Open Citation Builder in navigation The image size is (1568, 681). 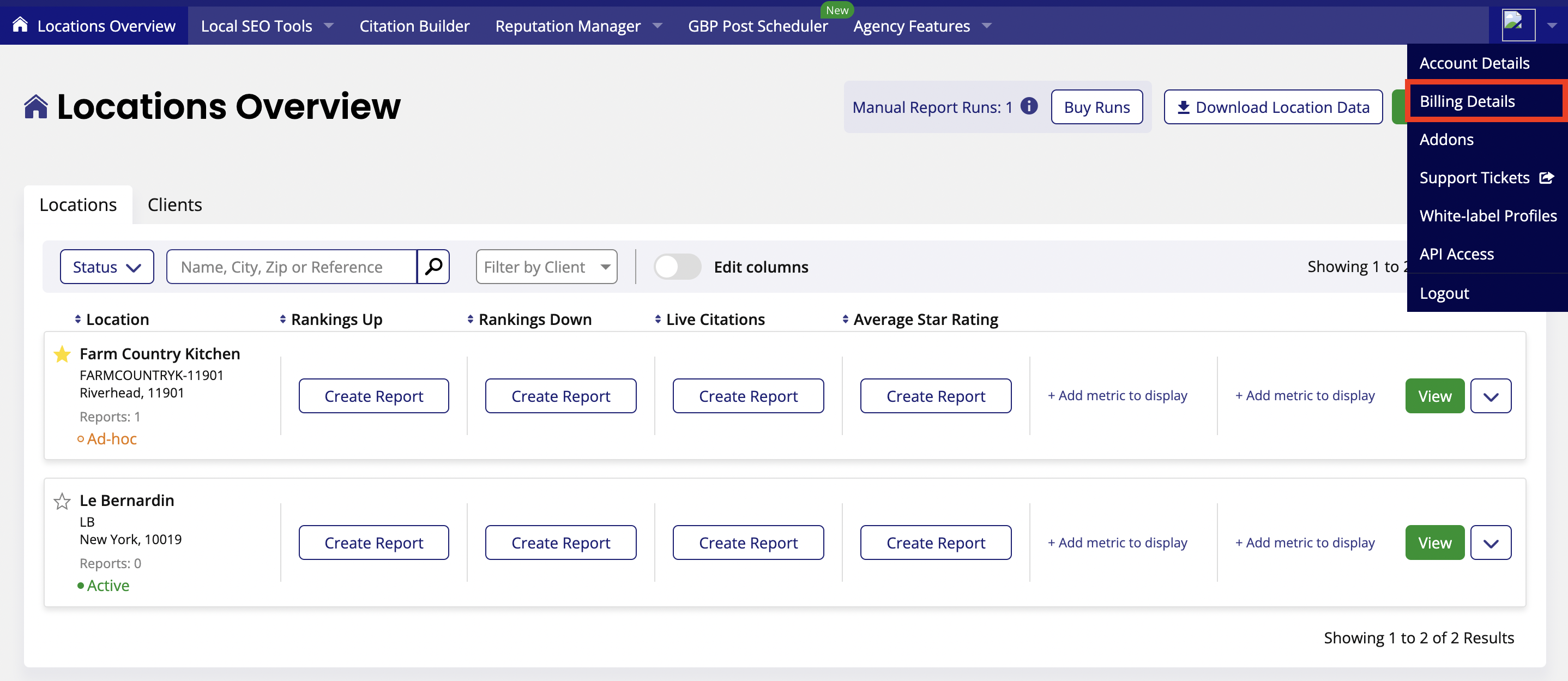click(414, 26)
